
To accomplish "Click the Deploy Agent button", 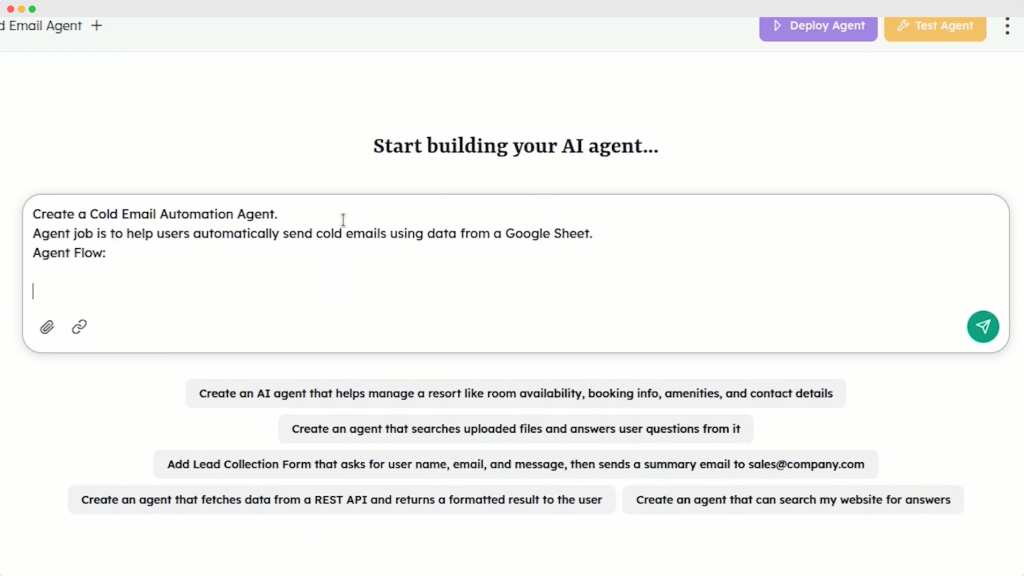I will coord(818,26).
